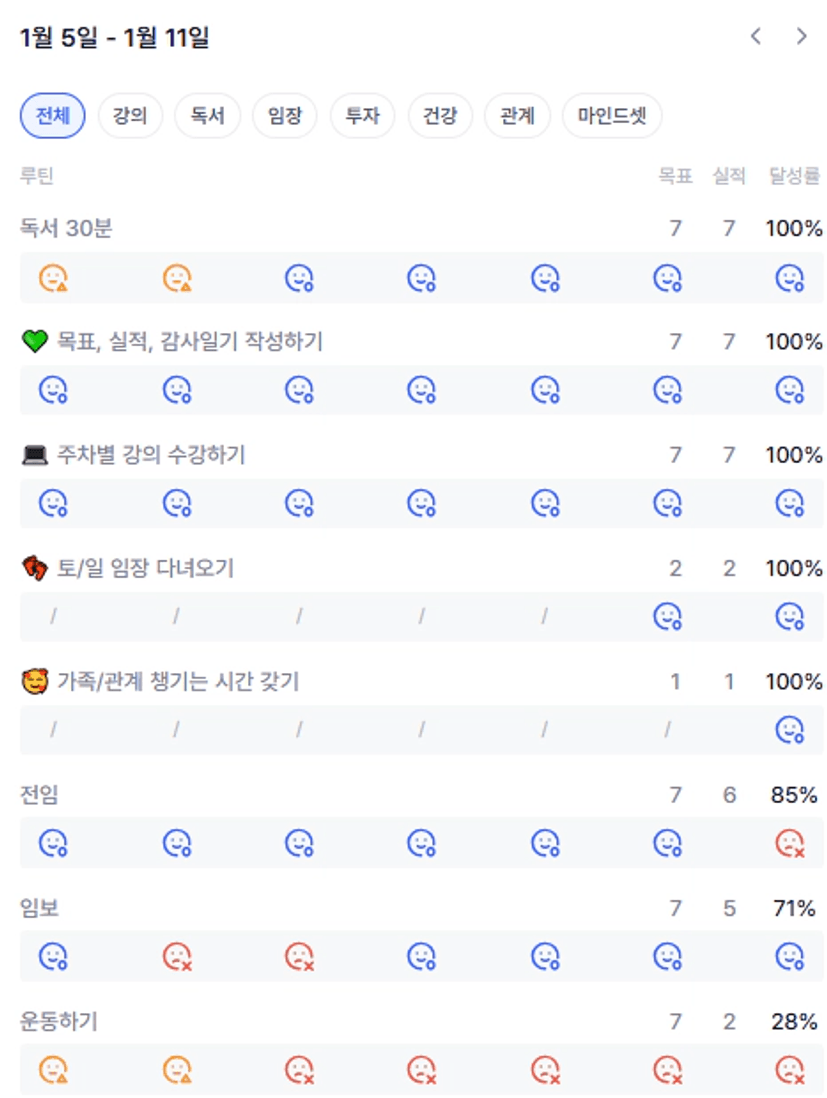Open the 토/일 임장 다녀오기 routine title

(x=145, y=569)
